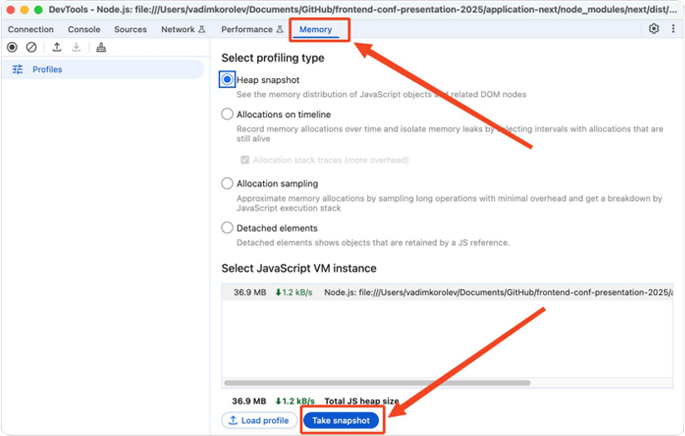Click the Profiles sliders icon in sidebar

point(17,70)
